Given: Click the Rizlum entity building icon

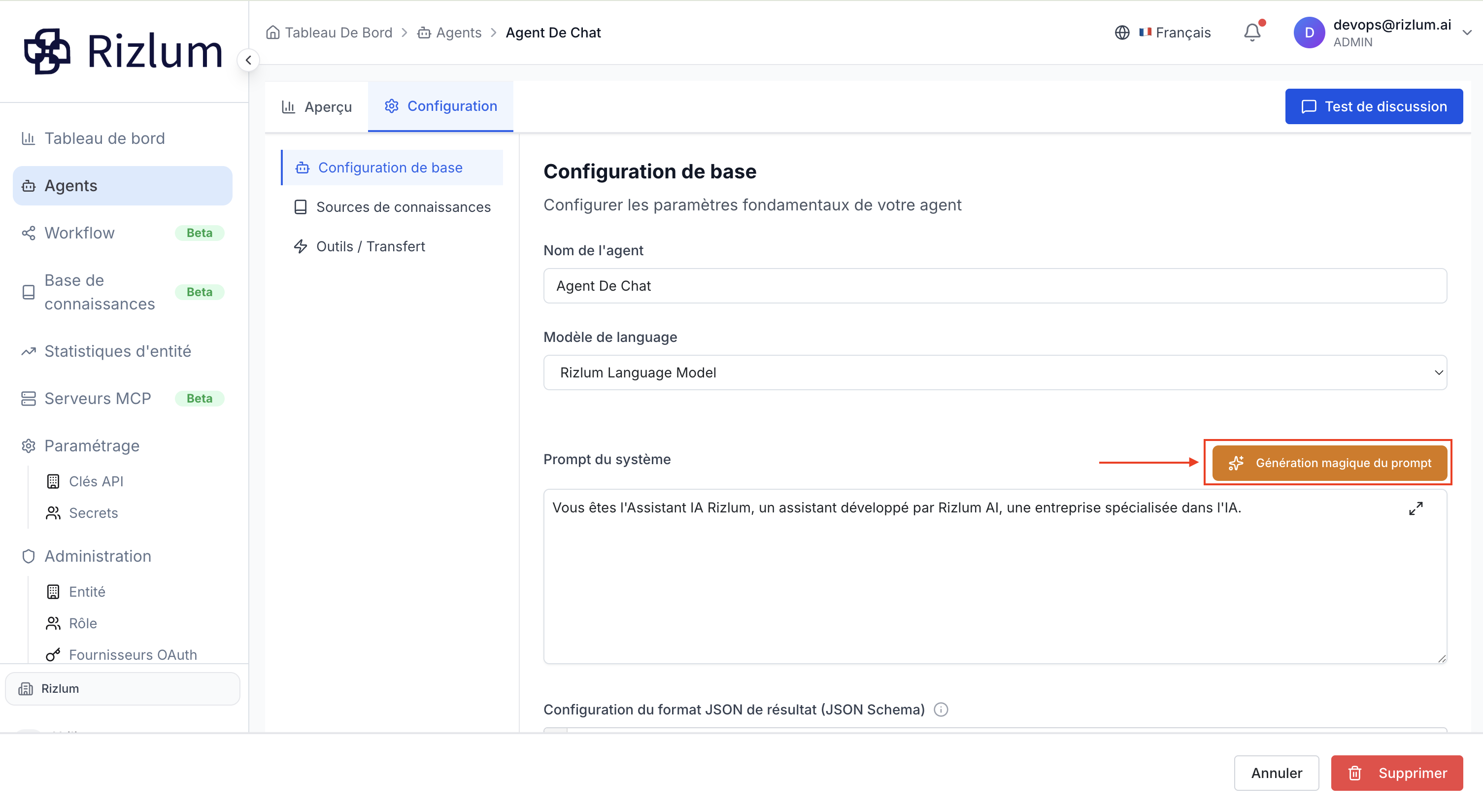Looking at the screenshot, I should click(x=26, y=689).
